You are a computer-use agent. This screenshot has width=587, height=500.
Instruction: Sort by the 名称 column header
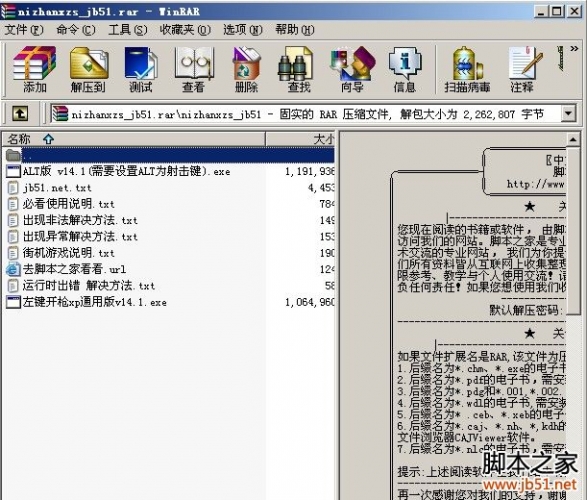point(134,139)
